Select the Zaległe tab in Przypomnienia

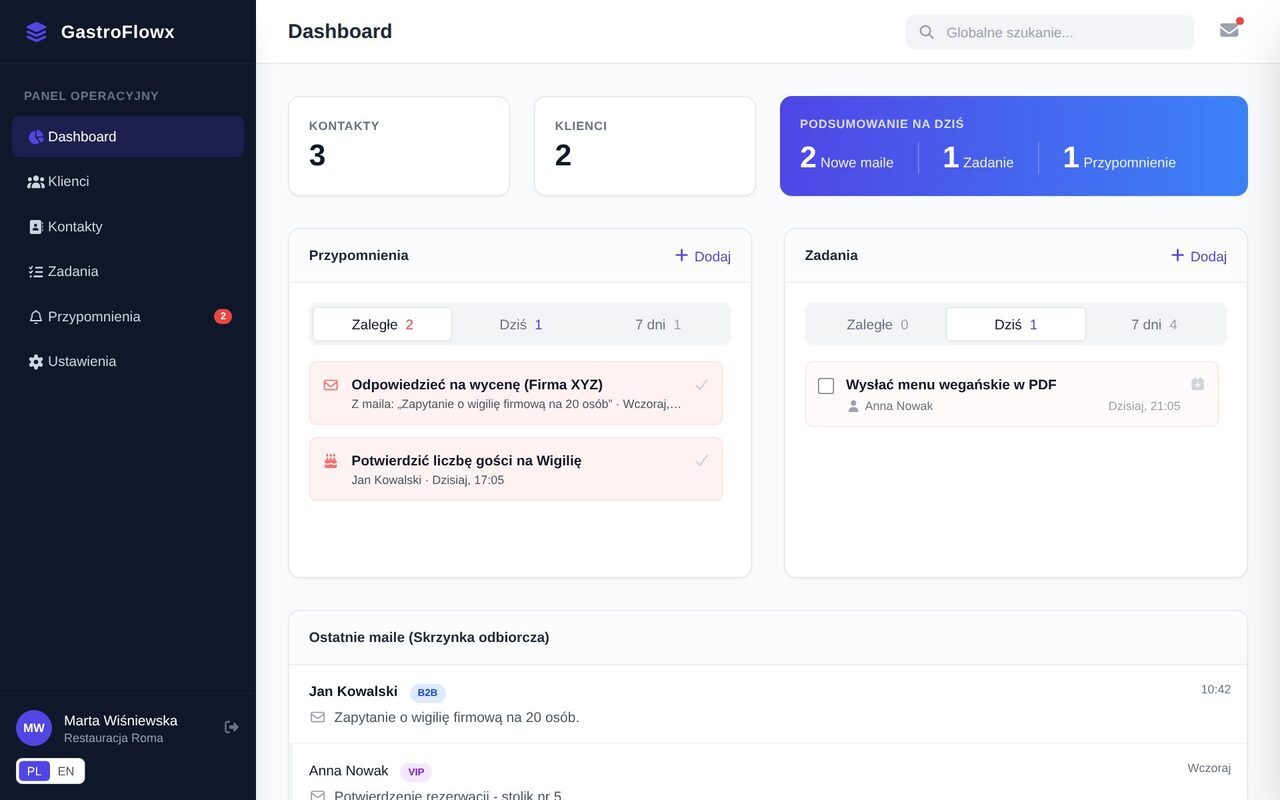(382, 324)
